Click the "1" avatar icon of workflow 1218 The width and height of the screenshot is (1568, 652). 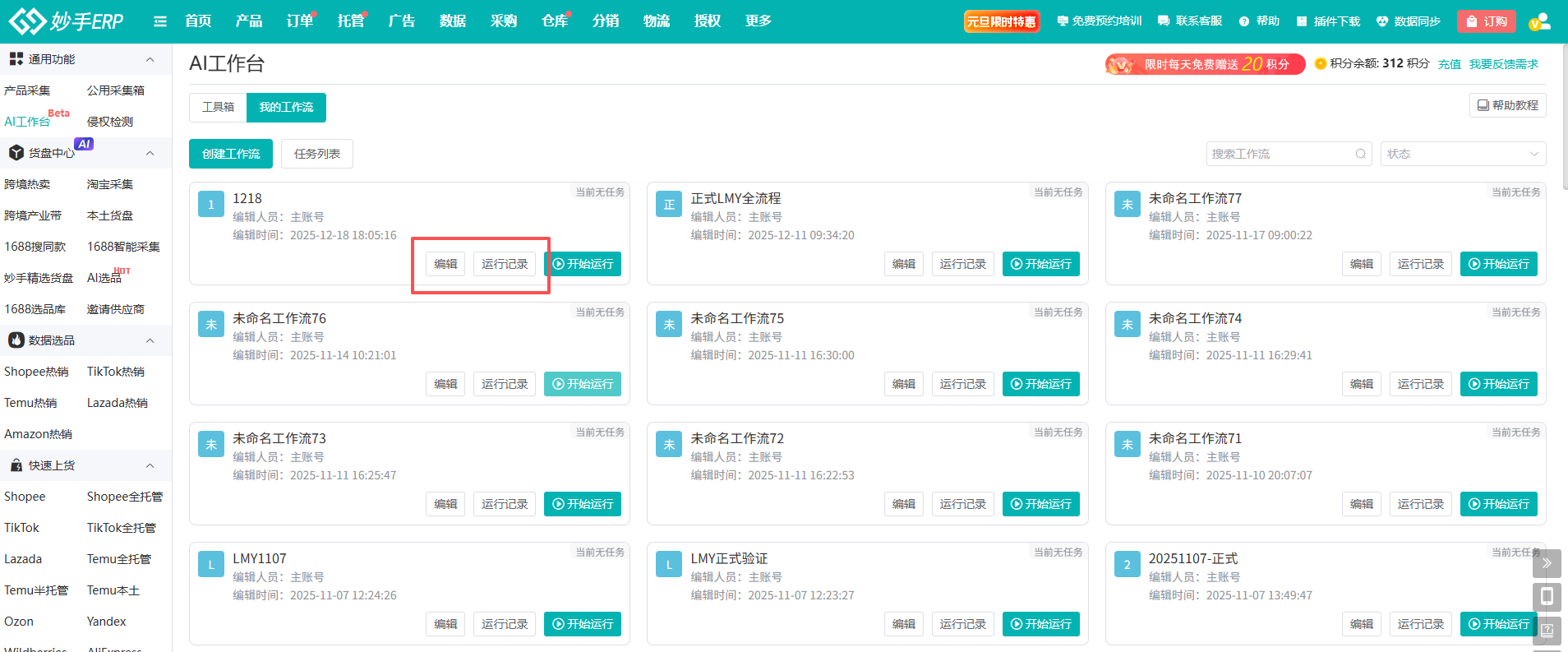211,205
